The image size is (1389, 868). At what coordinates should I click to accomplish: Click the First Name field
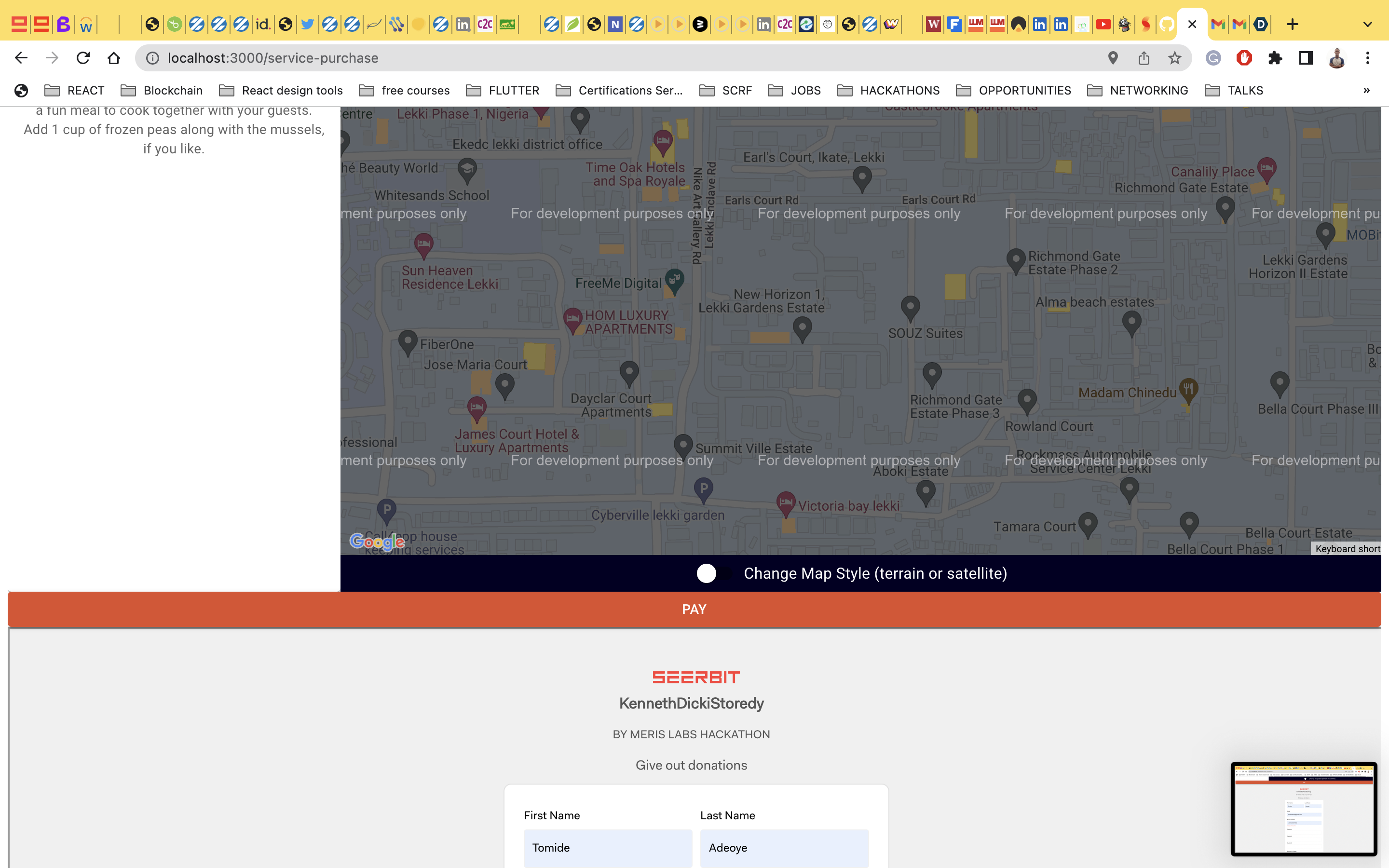click(607, 848)
